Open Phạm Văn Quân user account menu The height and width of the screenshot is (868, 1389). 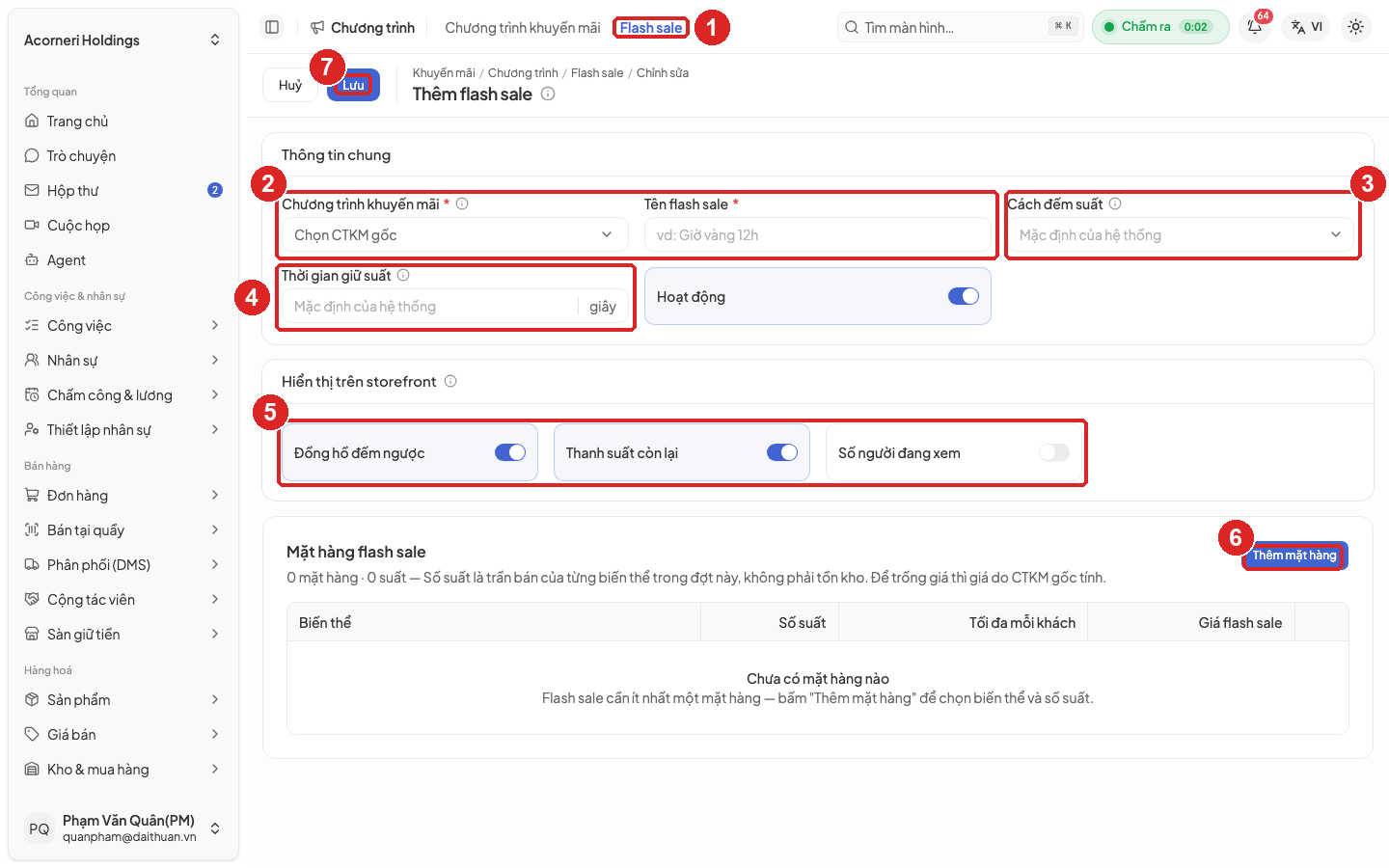tap(123, 827)
